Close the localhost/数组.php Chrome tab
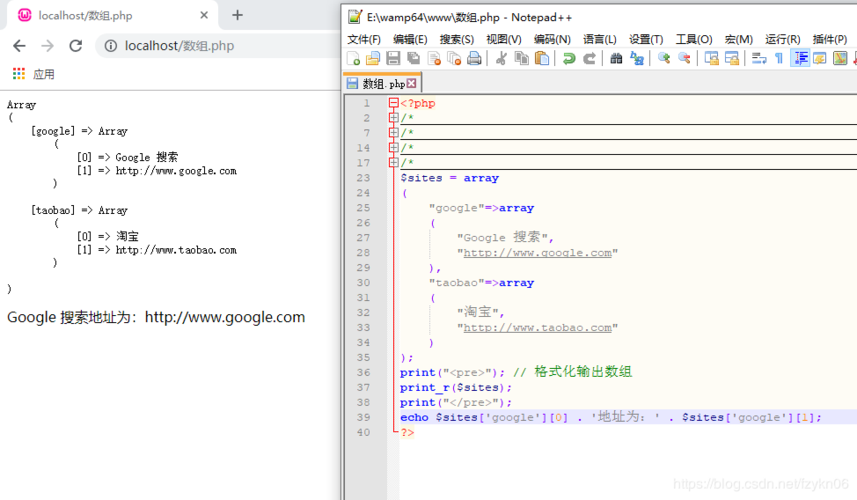 (x=204, y=15)
